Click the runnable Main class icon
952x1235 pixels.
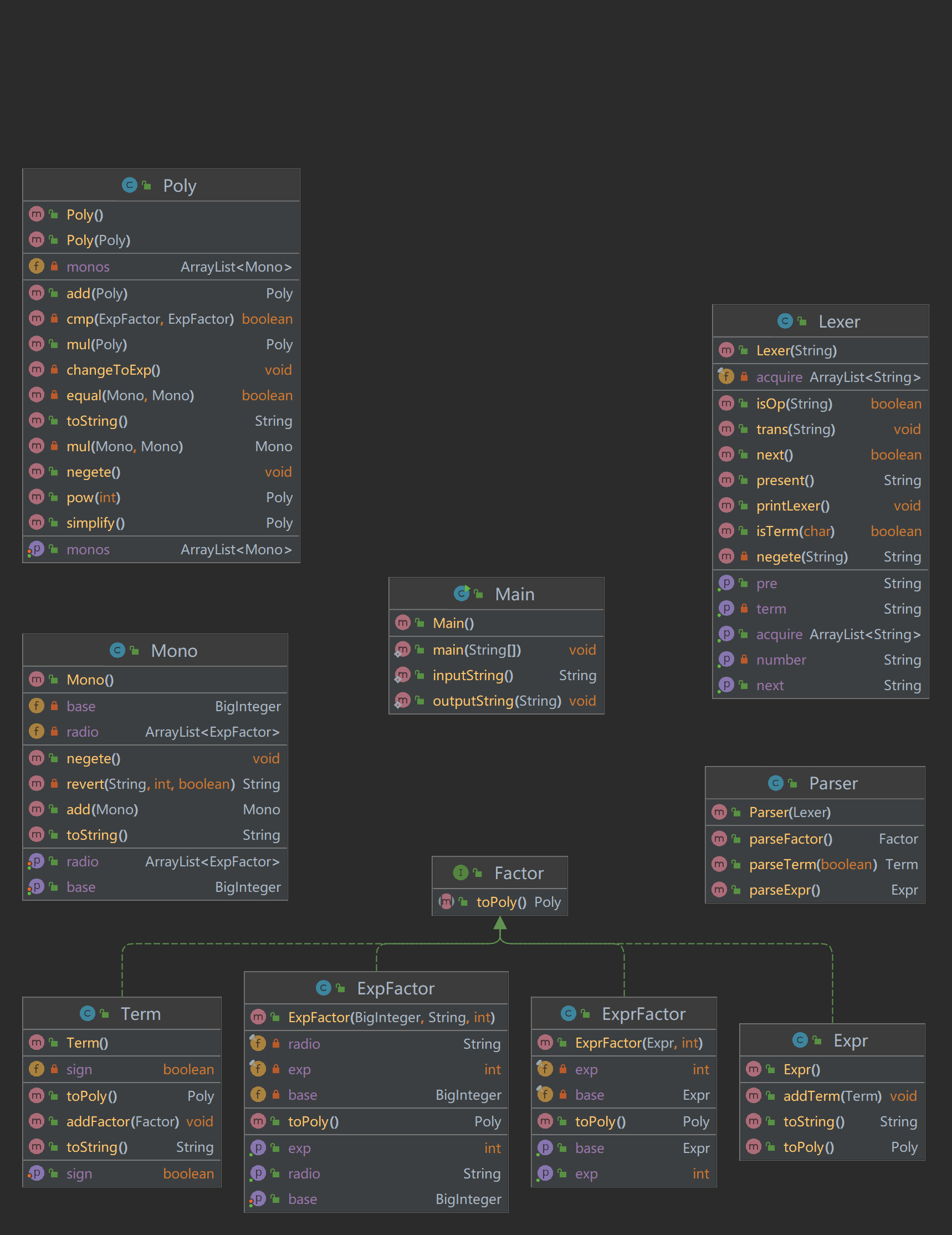[461, 593]
